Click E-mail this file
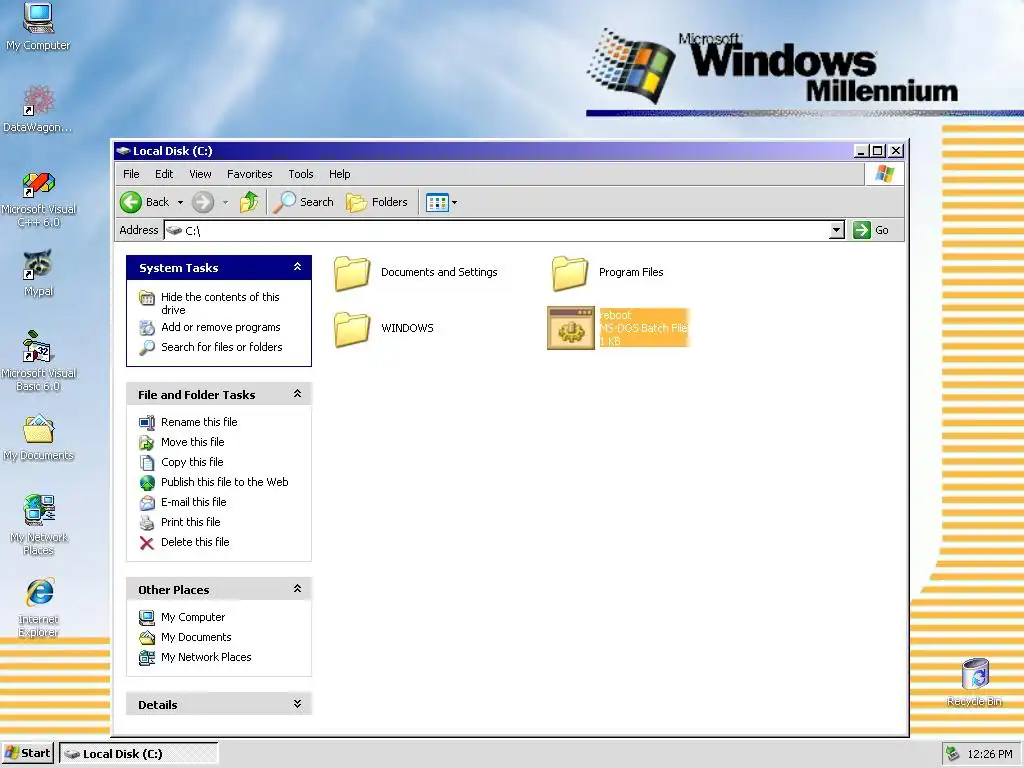Image resolution: width=1024 pixels, height=768 pixels. pos(193,502)
